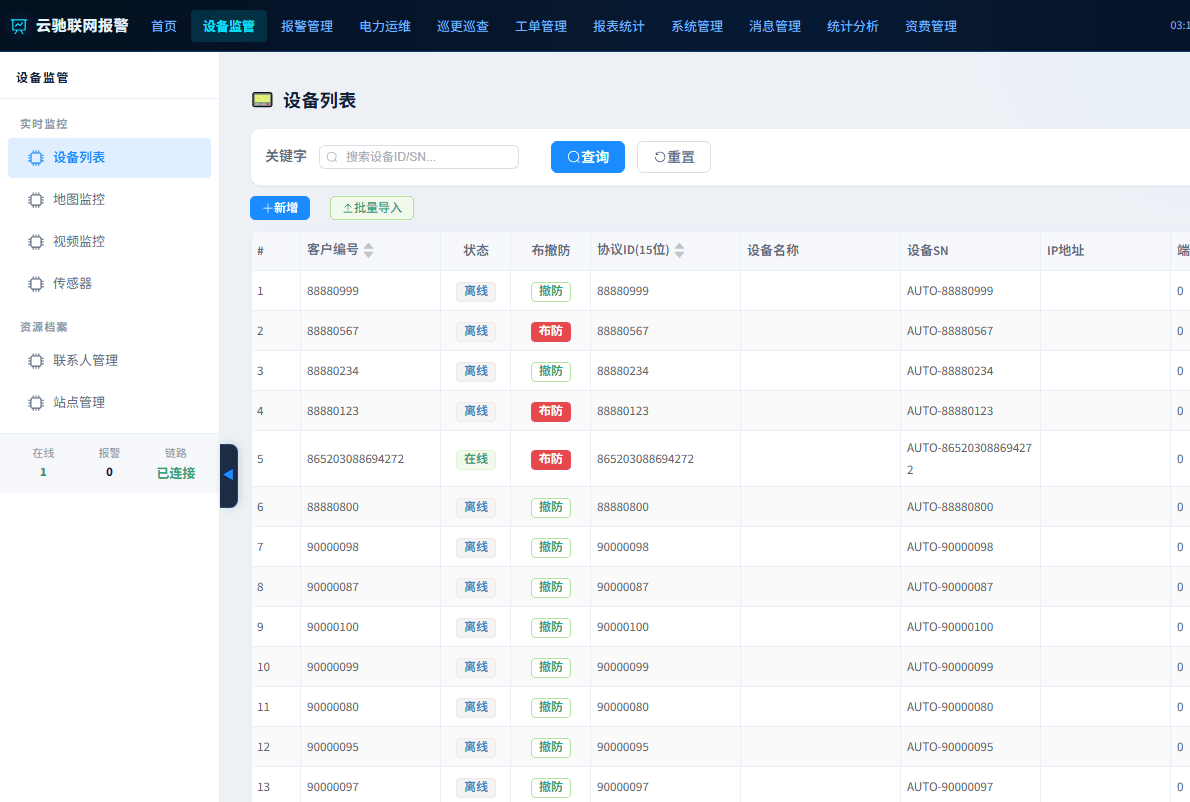Click the magnifier icon in the keyword search box

pos(332,157)
